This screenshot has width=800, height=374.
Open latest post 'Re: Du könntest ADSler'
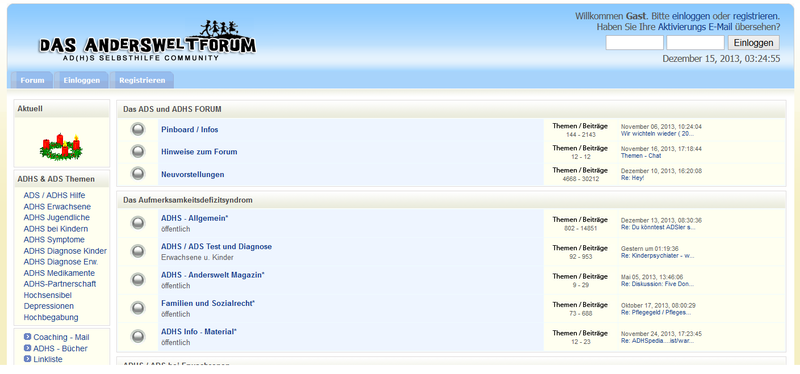[658, 227]
